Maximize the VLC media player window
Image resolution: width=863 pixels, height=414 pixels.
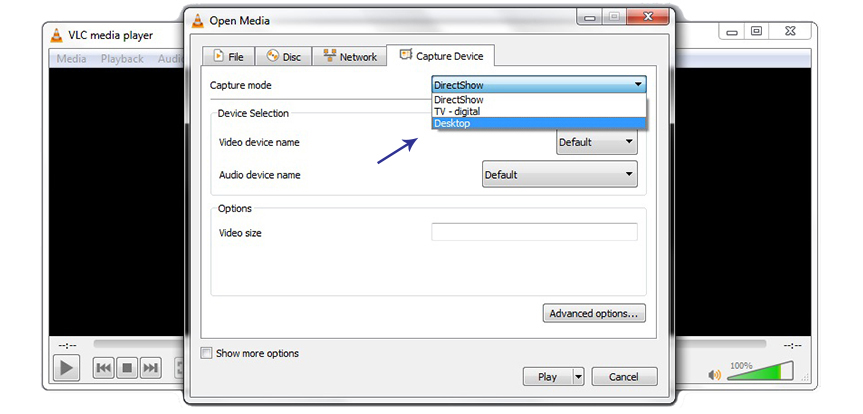click(757, 31)
